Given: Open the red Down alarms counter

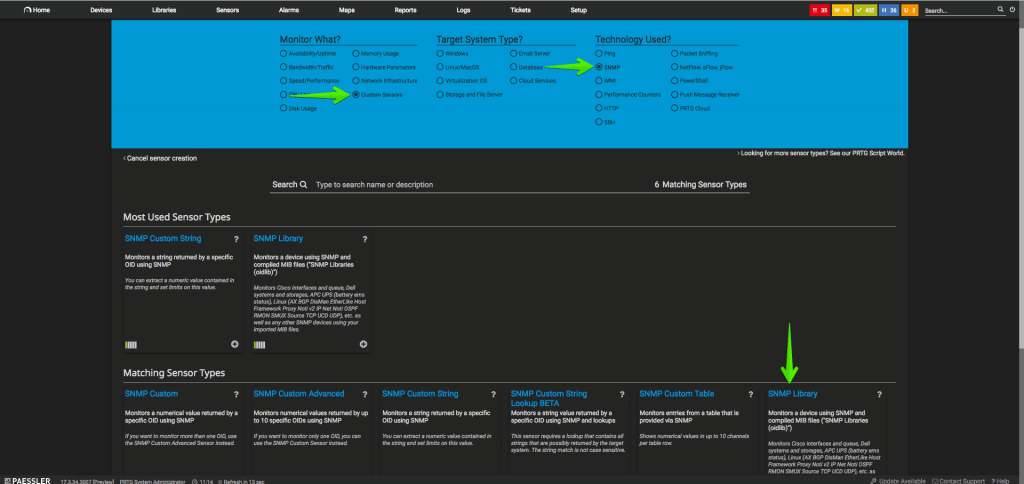Looking at the screenshot, I should coord(819,10).
